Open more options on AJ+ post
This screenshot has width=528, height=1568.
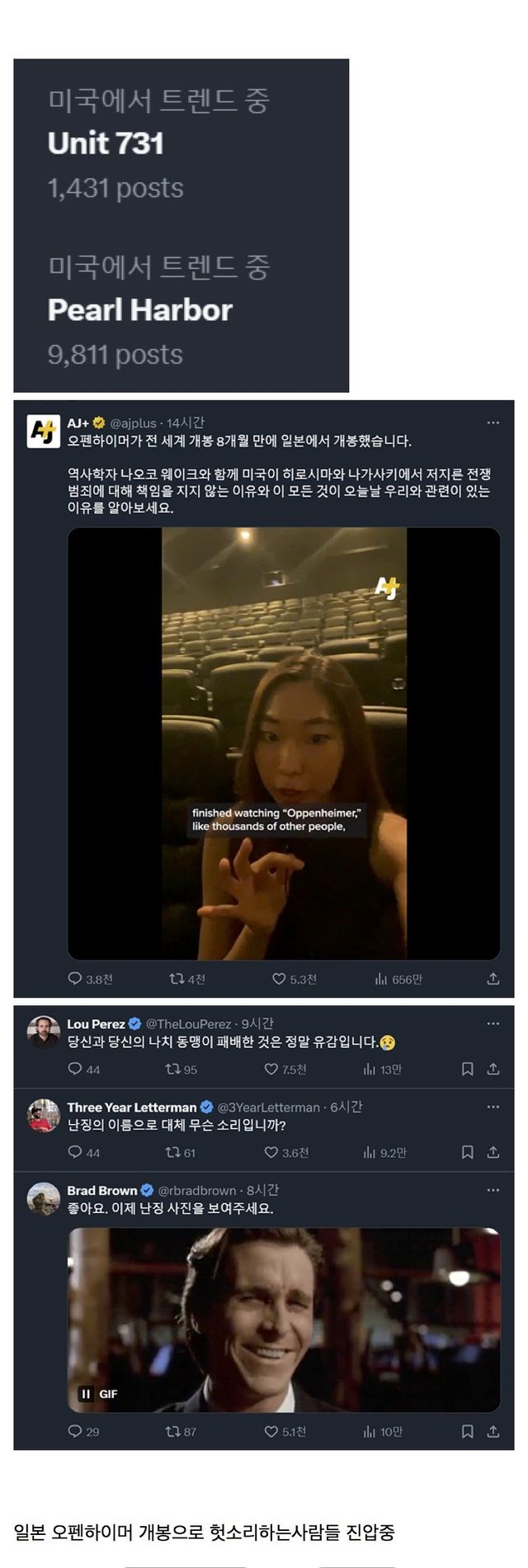pyautogui.click(x=493, y=423)
